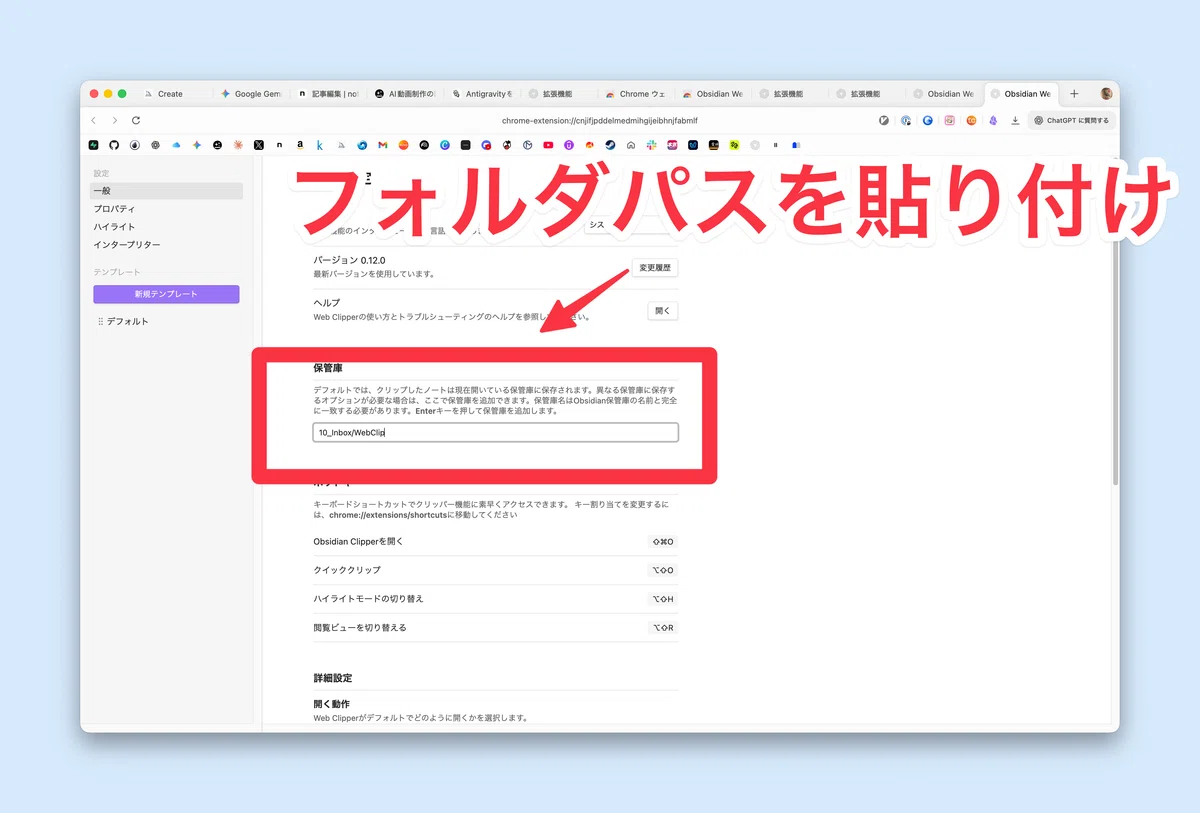This screenshot has width=1200, height=813.
Task: Switch to the AI動画制作 tab
Action: coord(406,94)
